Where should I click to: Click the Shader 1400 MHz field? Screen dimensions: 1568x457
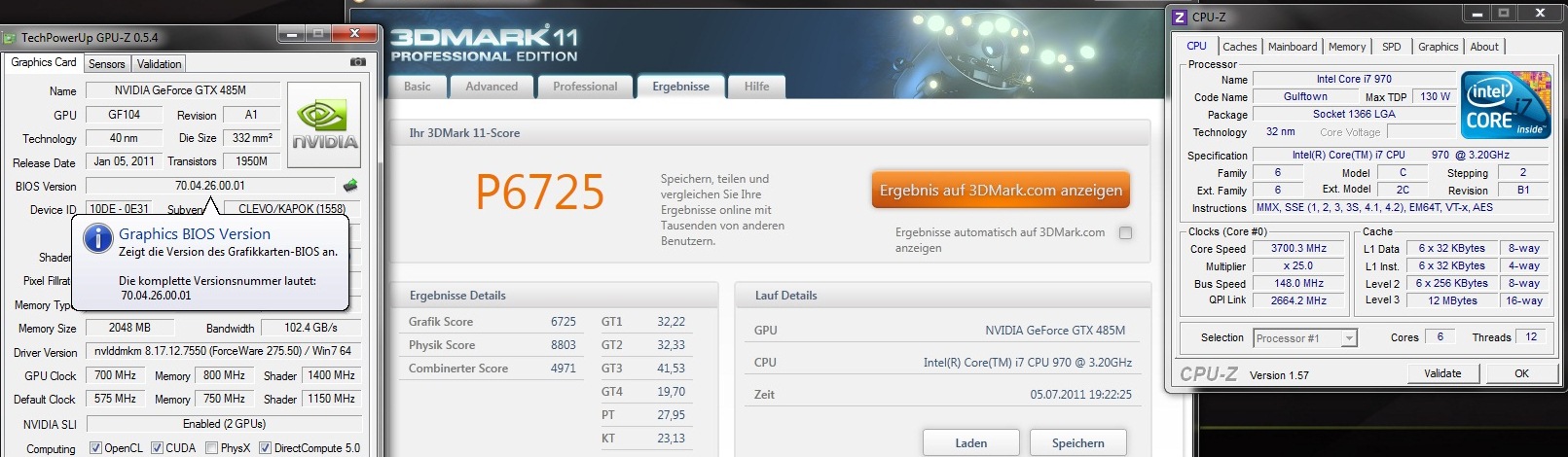click(331, 375)
